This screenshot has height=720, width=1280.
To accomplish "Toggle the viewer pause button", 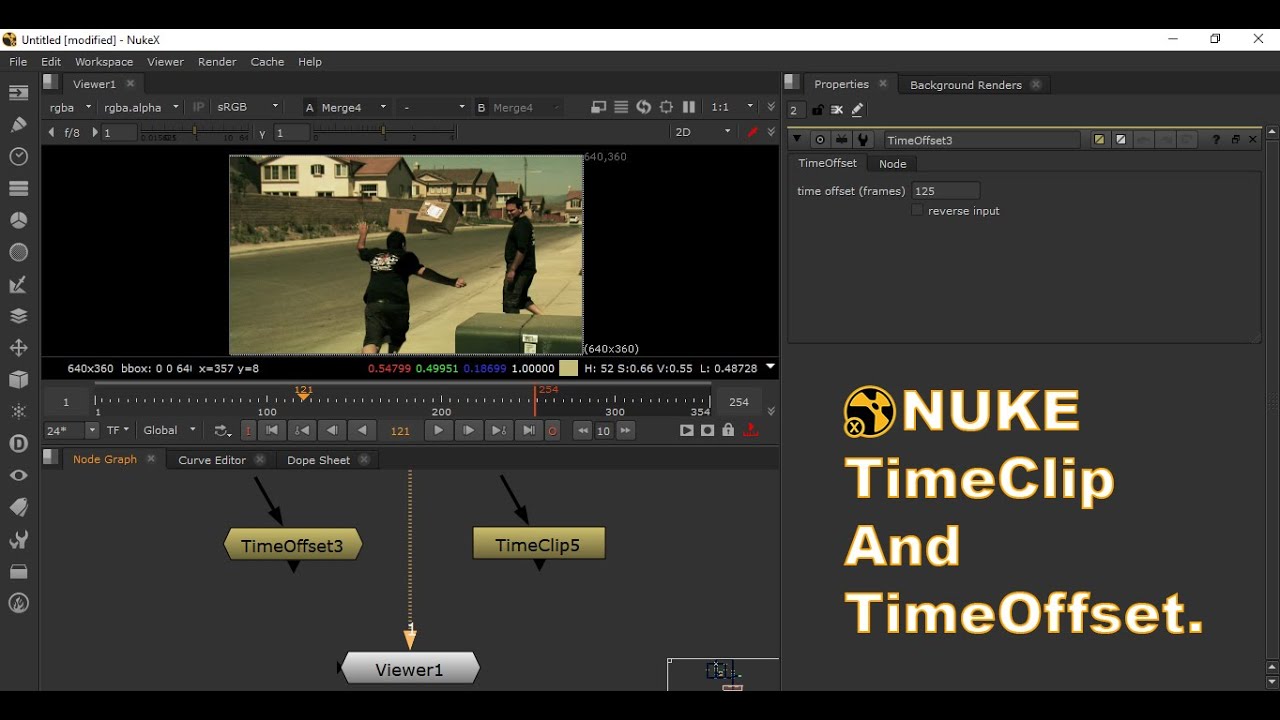I will (688, 107).
